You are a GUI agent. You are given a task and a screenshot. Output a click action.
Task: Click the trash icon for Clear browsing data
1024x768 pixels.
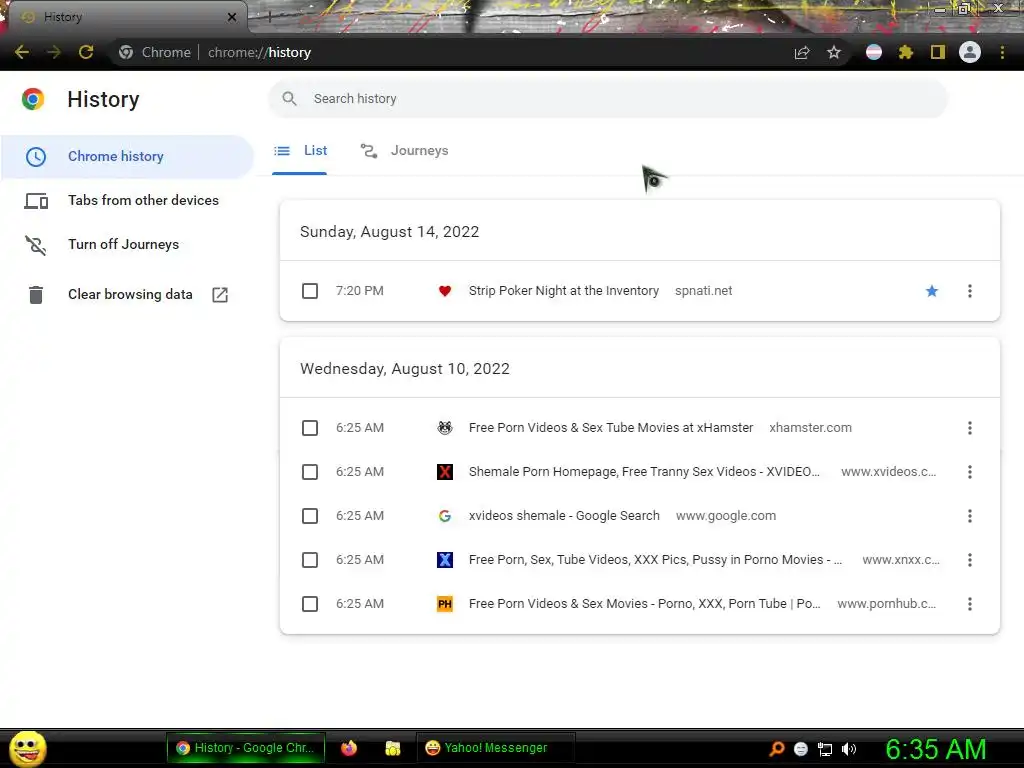point(36,295)
